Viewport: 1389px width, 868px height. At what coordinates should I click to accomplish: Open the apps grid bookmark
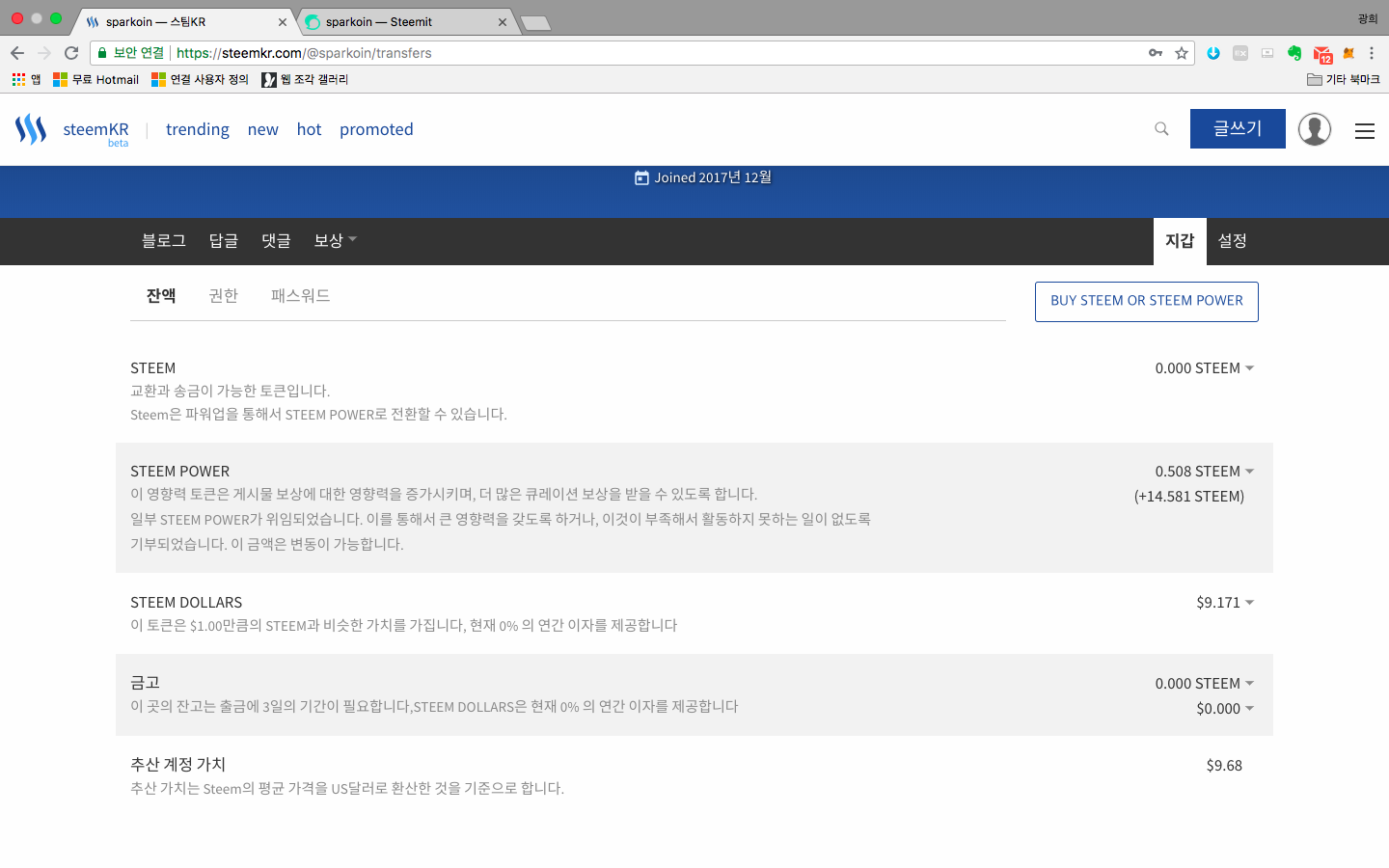(x=26, y=79)
